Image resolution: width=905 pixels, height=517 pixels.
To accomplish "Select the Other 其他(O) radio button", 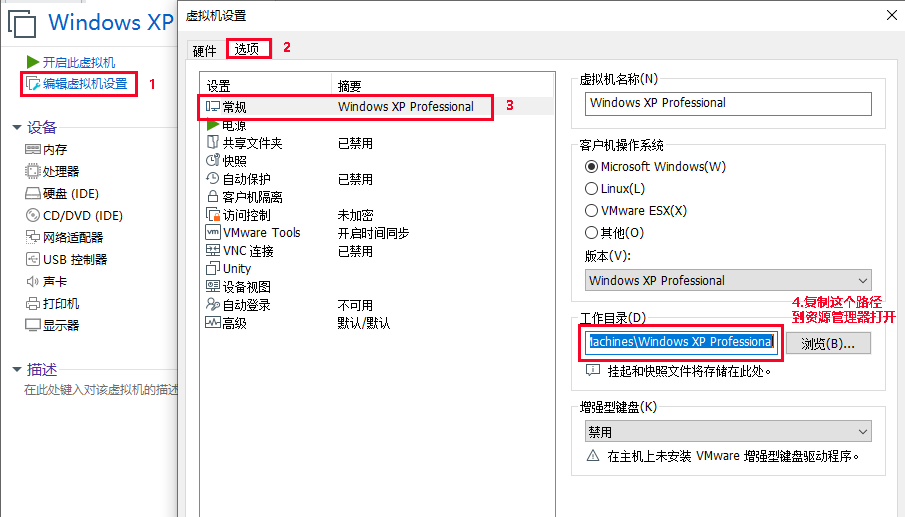I will click(591, 233).
